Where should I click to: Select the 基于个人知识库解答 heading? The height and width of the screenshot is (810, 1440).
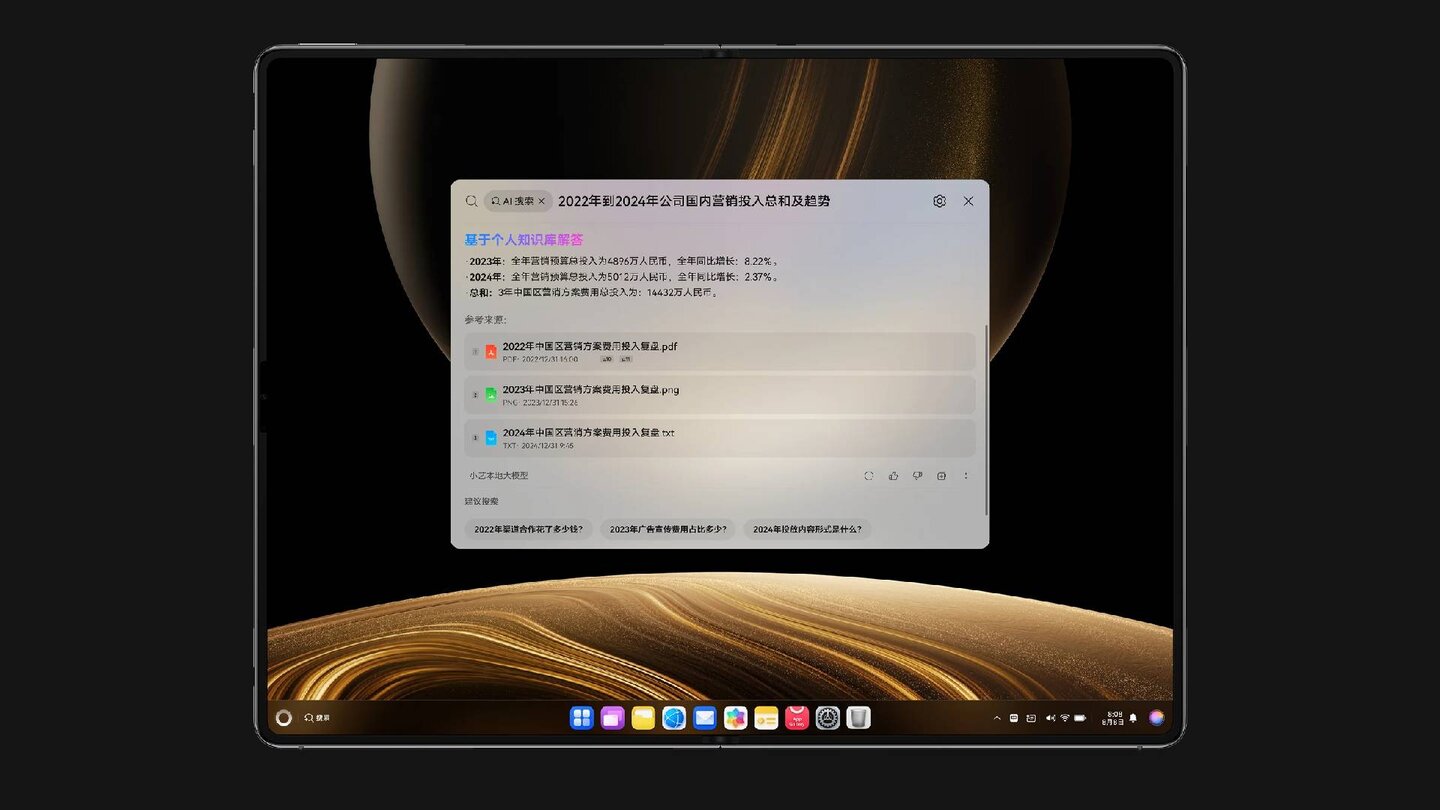pos(523,240)
